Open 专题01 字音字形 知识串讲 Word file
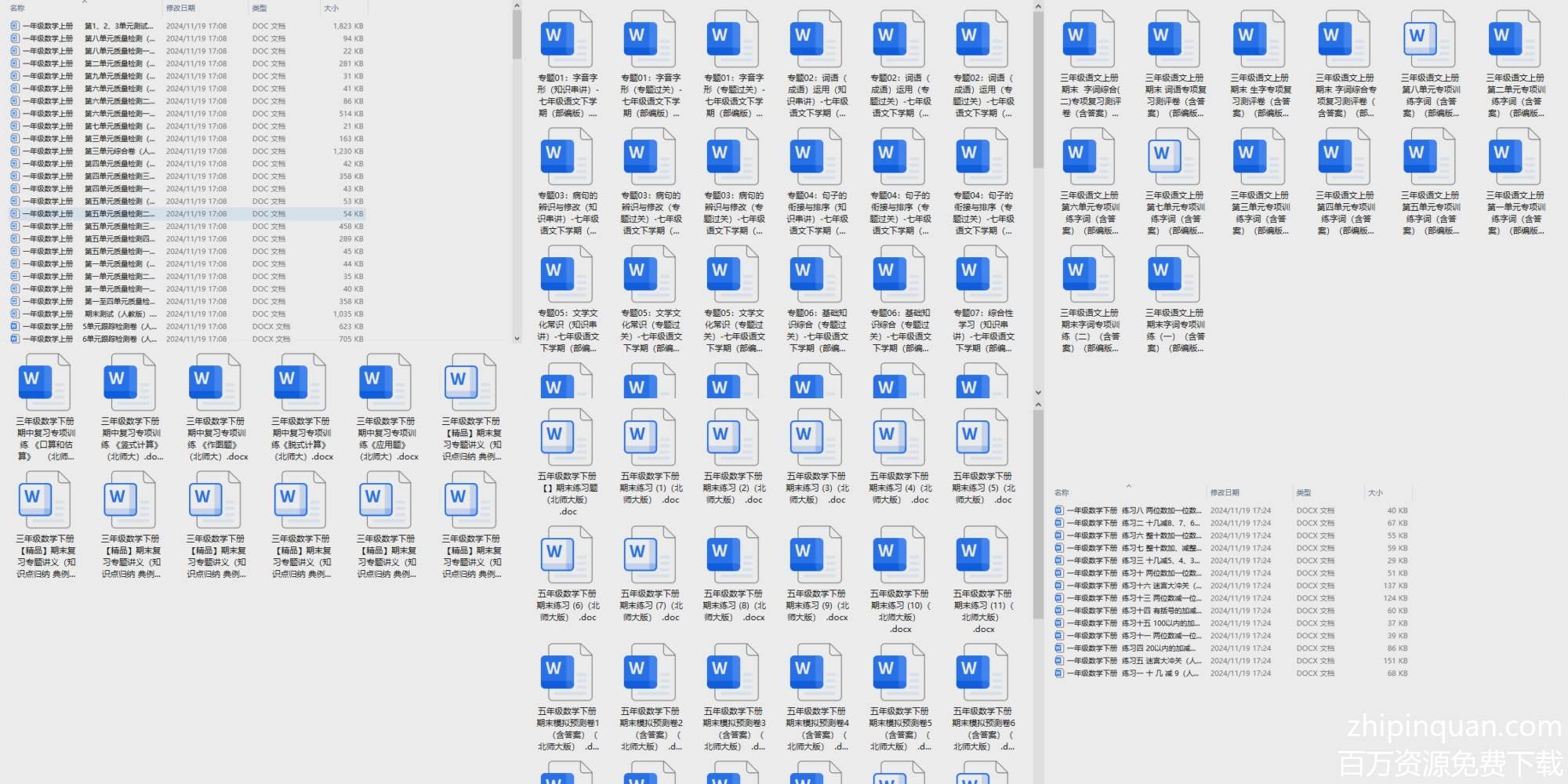Screen dimensions: 1568x784 (x=566, y=38)
